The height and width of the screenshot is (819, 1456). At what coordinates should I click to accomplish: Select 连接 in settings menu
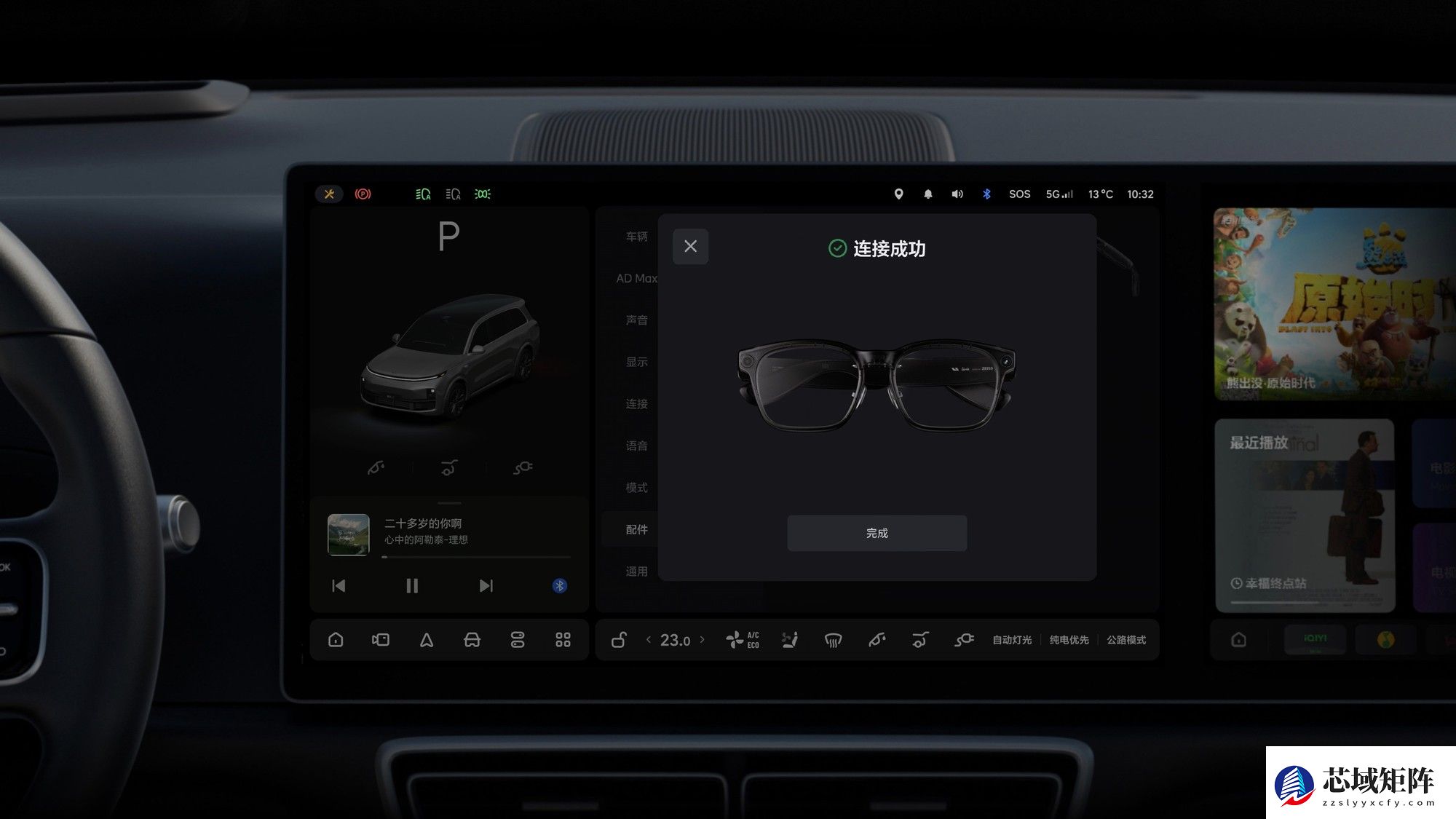636,403
